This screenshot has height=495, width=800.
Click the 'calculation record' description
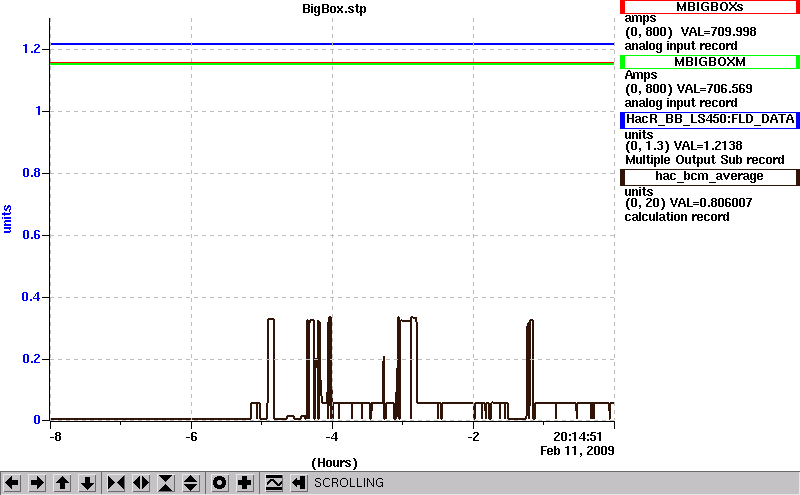point(677,217)
